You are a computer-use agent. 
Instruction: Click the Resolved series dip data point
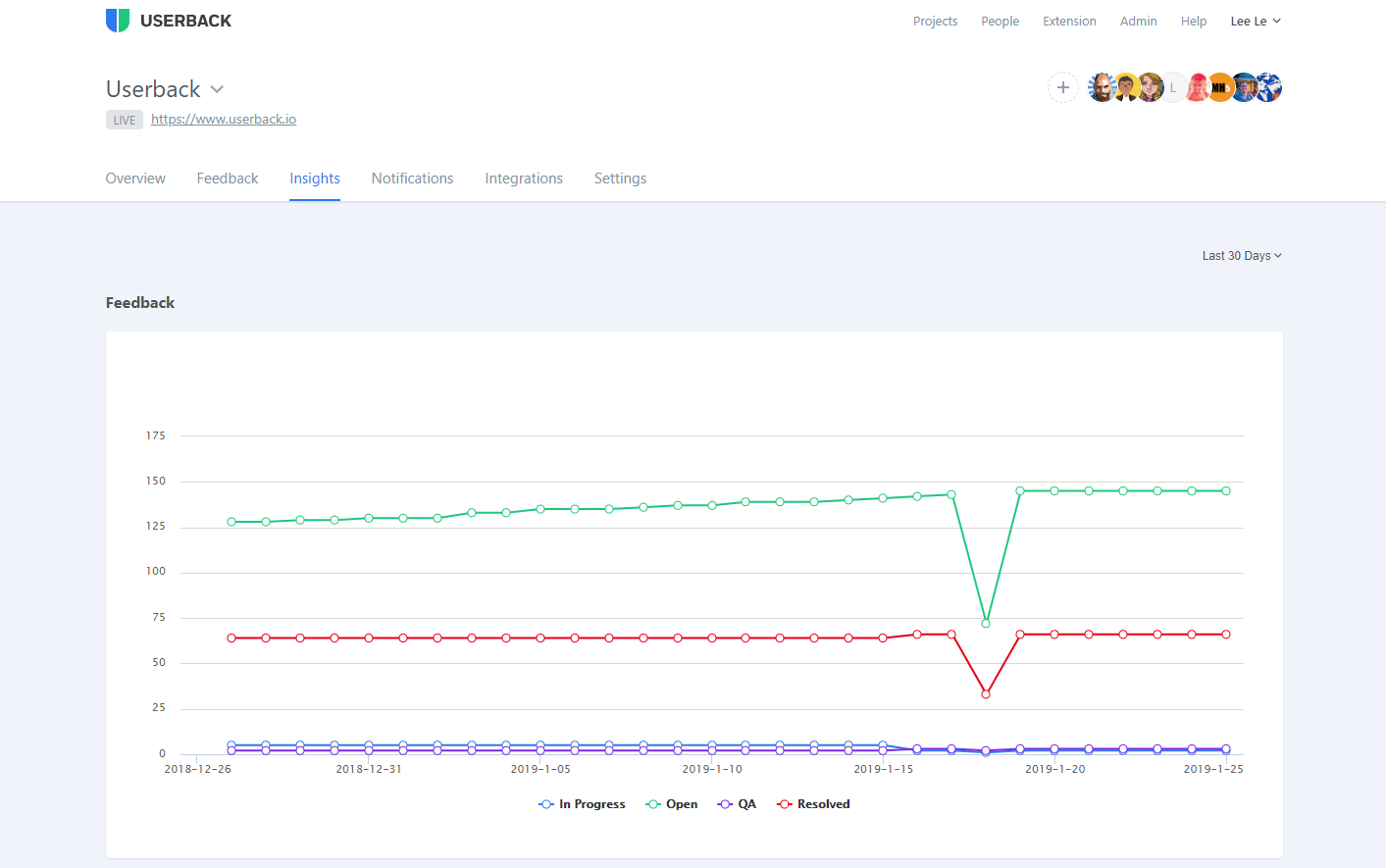pyautogui.click(x=986, y=694)
